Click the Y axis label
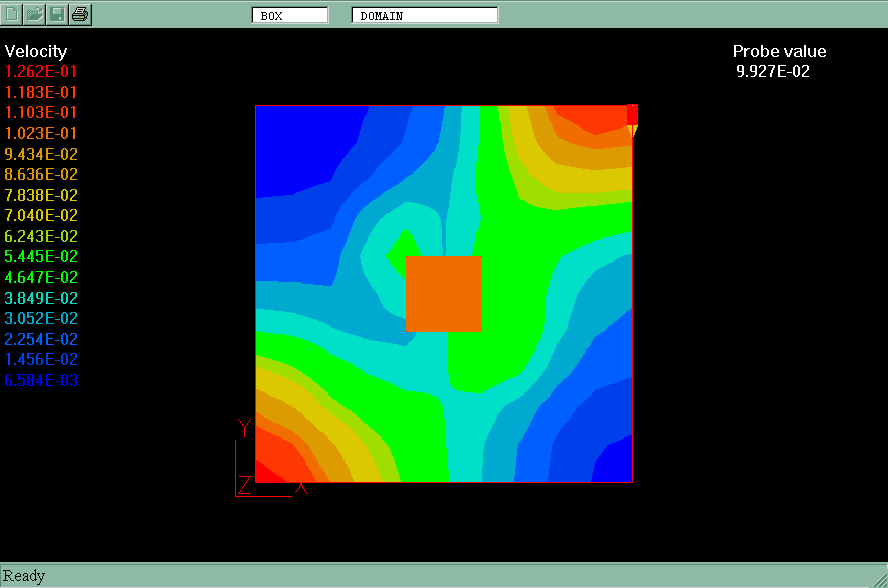Viewport: 888px width, 588px height. 244,428
